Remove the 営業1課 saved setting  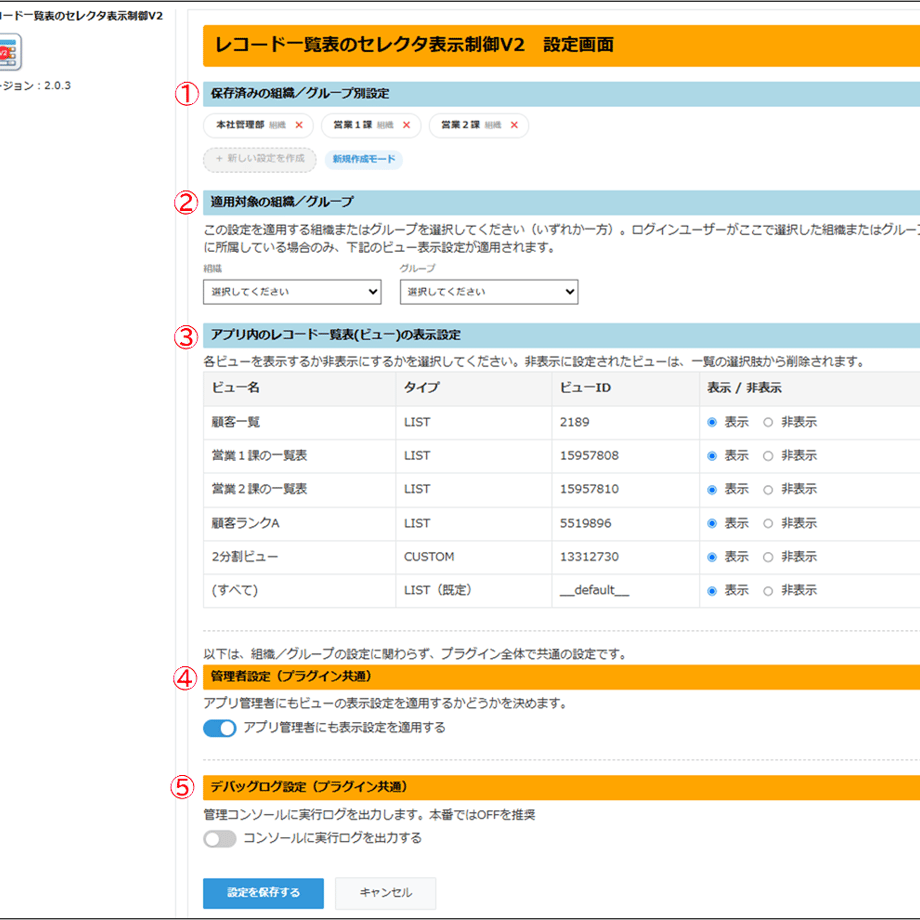point(407,125)
